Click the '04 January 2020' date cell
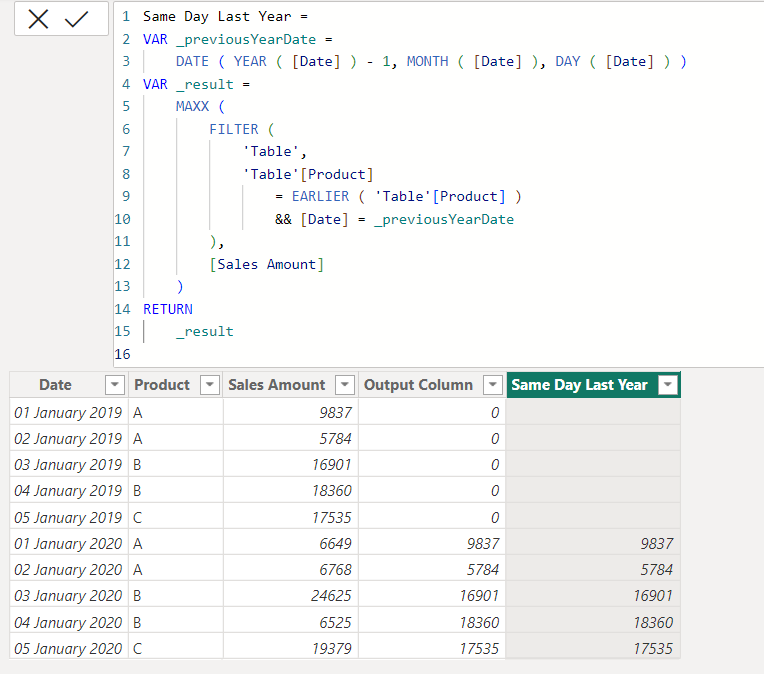This screenshot has height=674, width=764. pyautogui.click(x=68, y=622)
